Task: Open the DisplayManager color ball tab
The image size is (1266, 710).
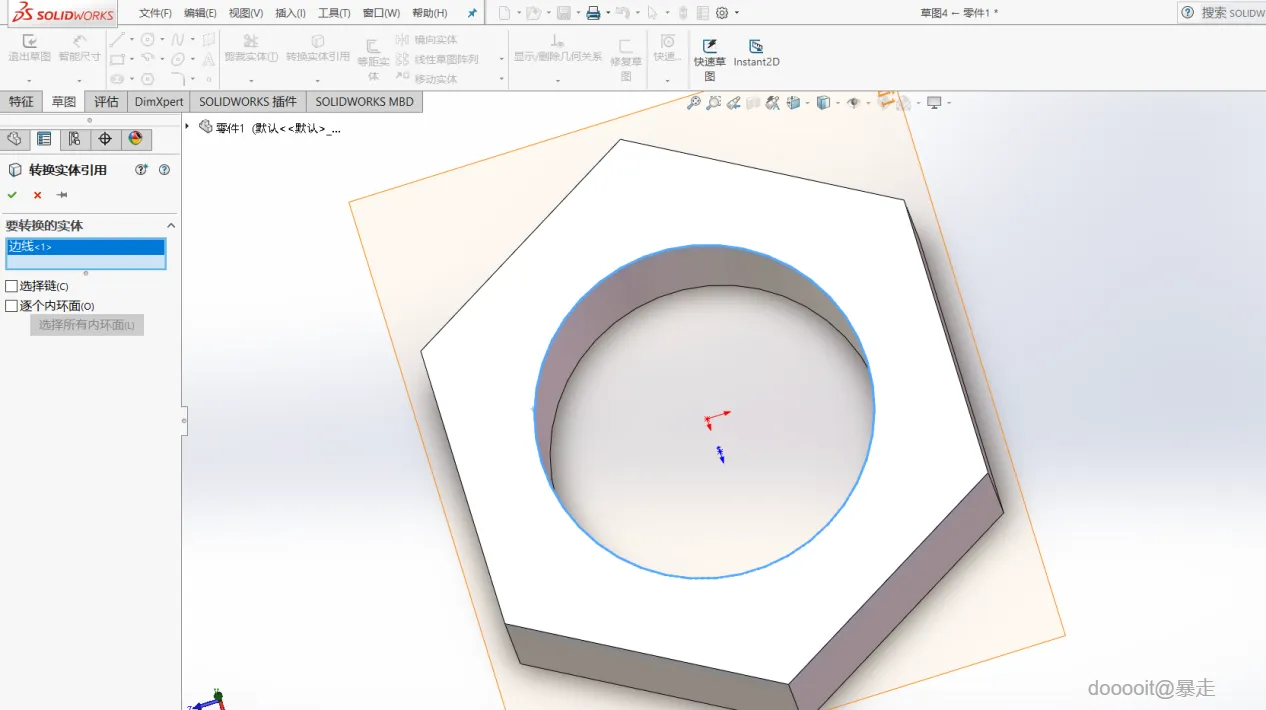Action: (x=136, y=139)
